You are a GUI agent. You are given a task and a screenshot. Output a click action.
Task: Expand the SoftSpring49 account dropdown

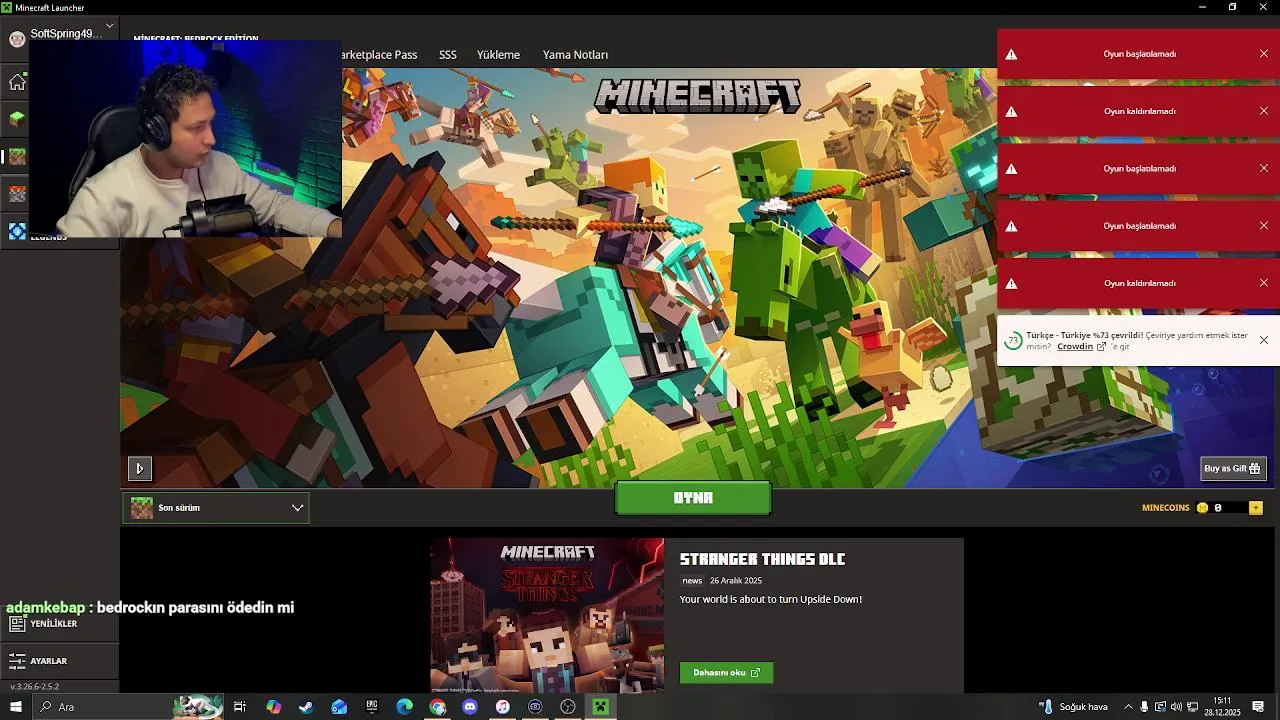click(109, 26)
